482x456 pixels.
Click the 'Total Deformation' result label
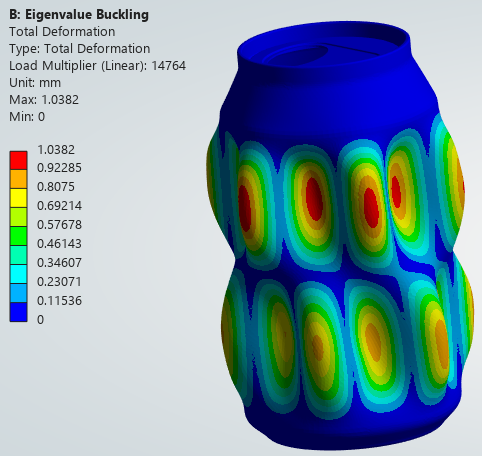(62, 32)
